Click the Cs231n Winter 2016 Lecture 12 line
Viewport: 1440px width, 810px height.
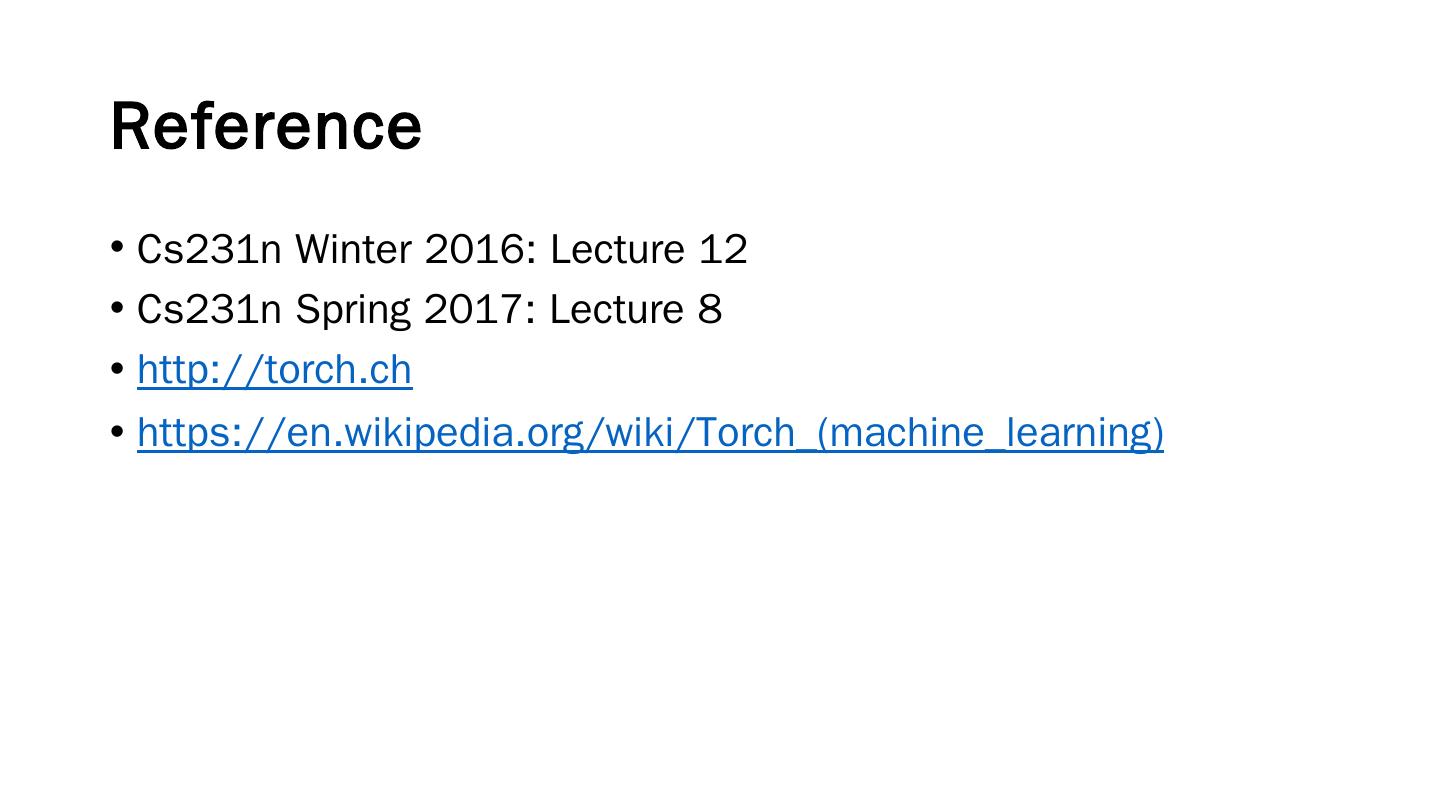pyautogui.click(x=442, y=249)
